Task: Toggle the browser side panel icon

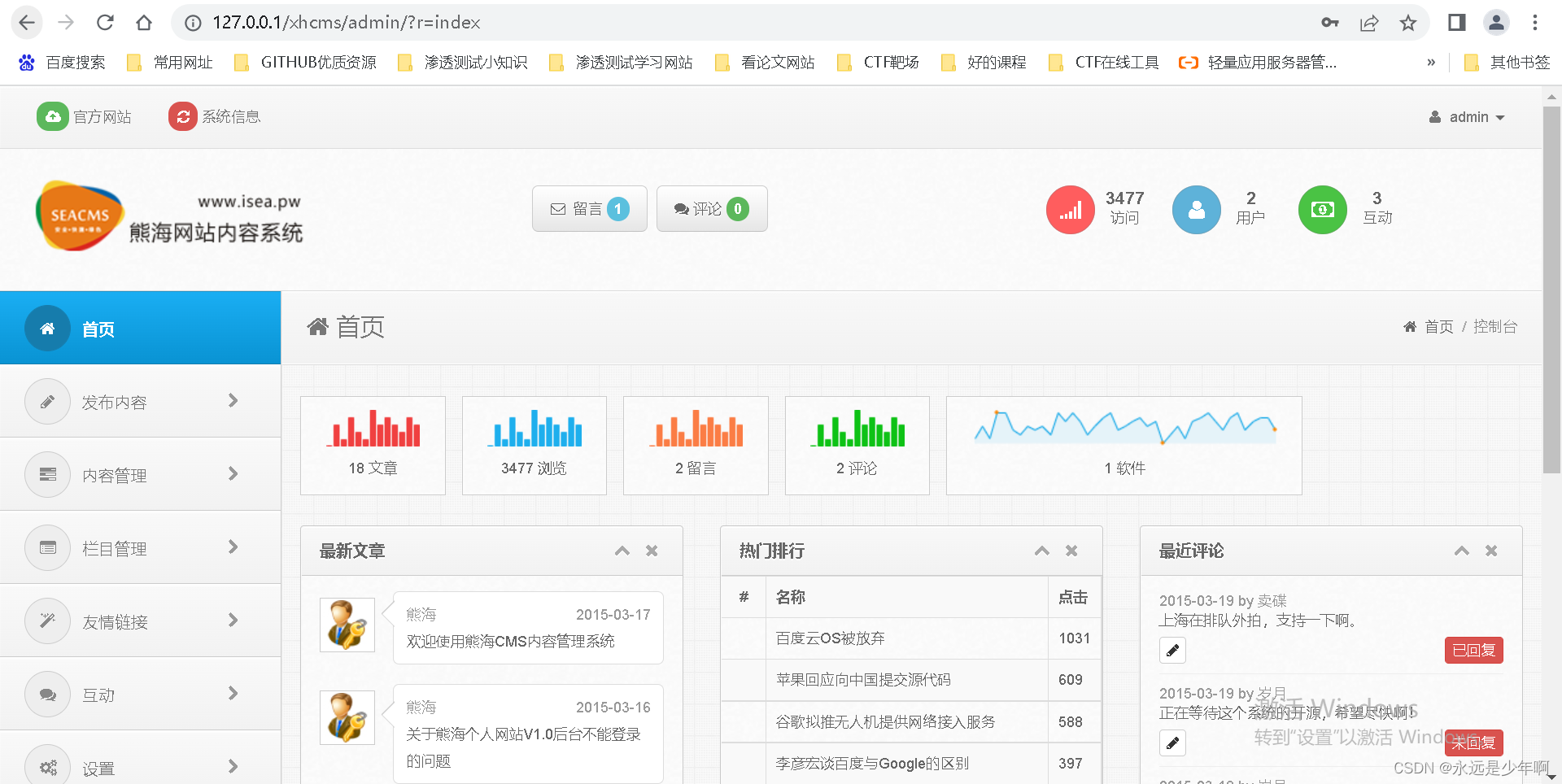Action: pos(1457,23)
